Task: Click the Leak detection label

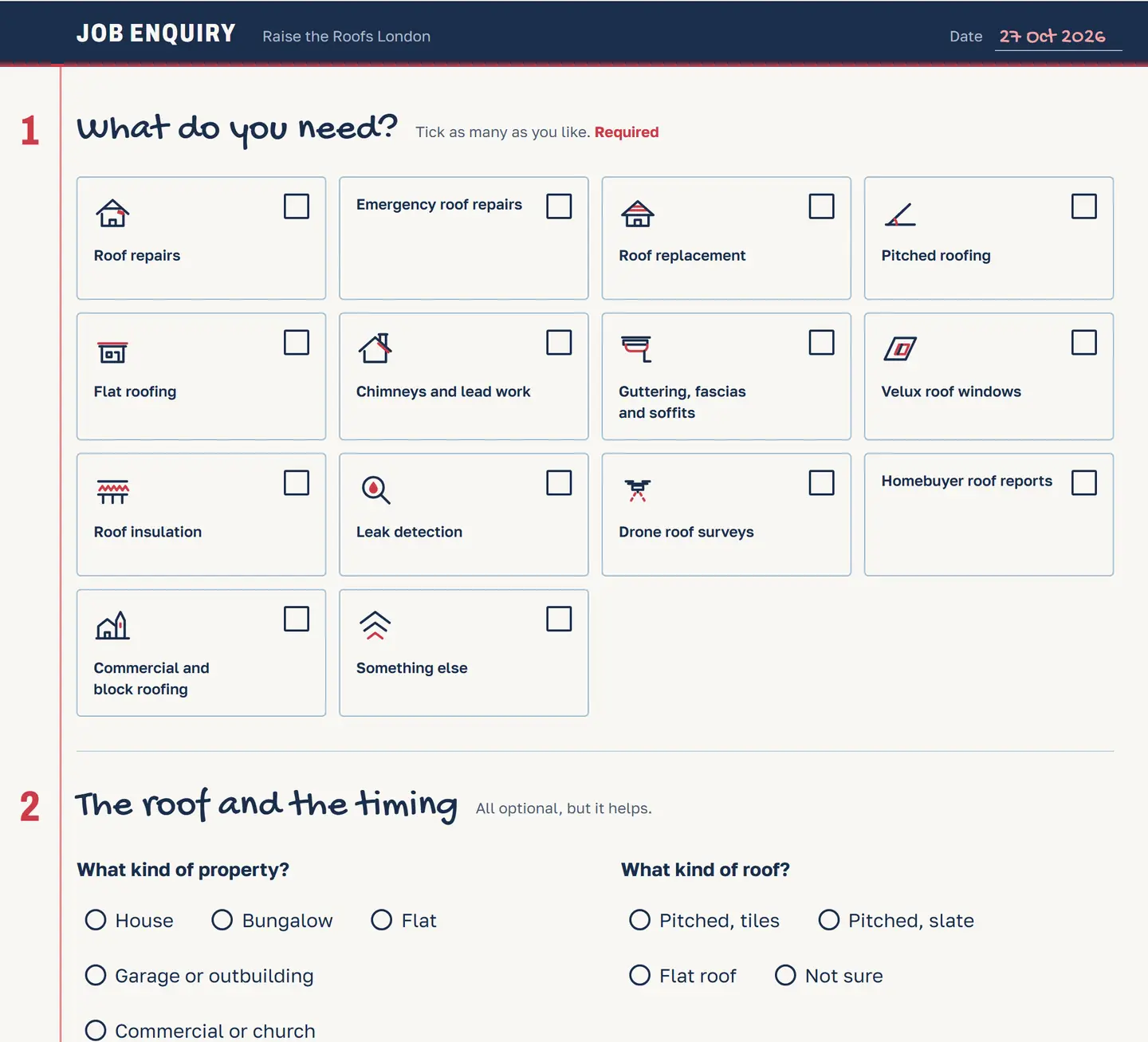Action: pyautogui.click(x=409, y=532)
